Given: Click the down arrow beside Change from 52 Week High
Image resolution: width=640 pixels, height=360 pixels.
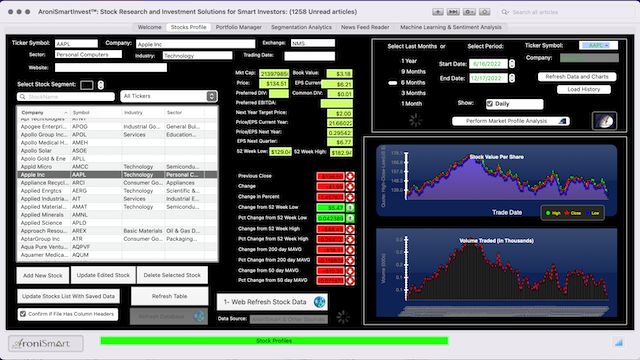Looking at the screenshot, I should (x=350, y=229).
